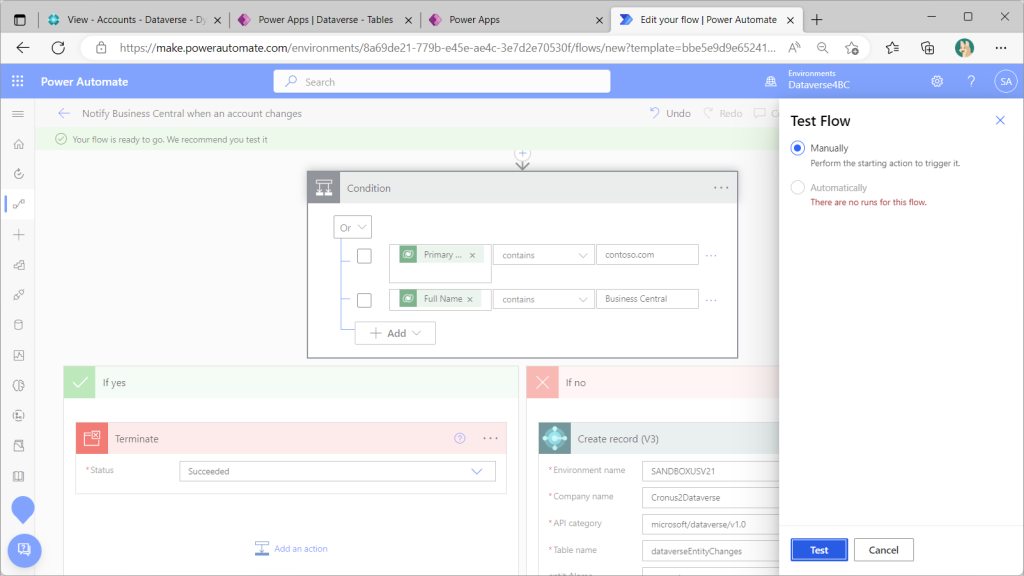
Task: Edit the contoso.com value field
Action: (647, 255)
